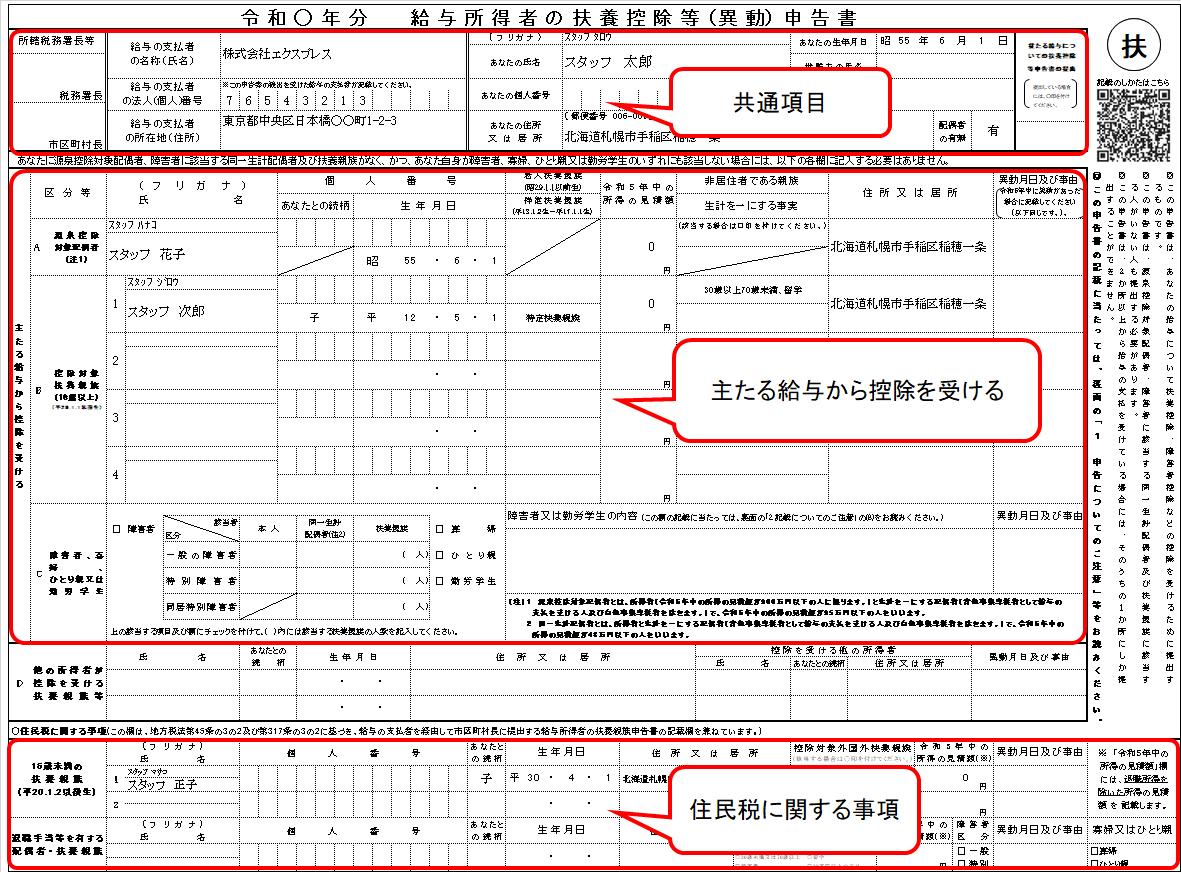
Task: Click the relationship 子 in 次郎's row
Action: point(314,318)
